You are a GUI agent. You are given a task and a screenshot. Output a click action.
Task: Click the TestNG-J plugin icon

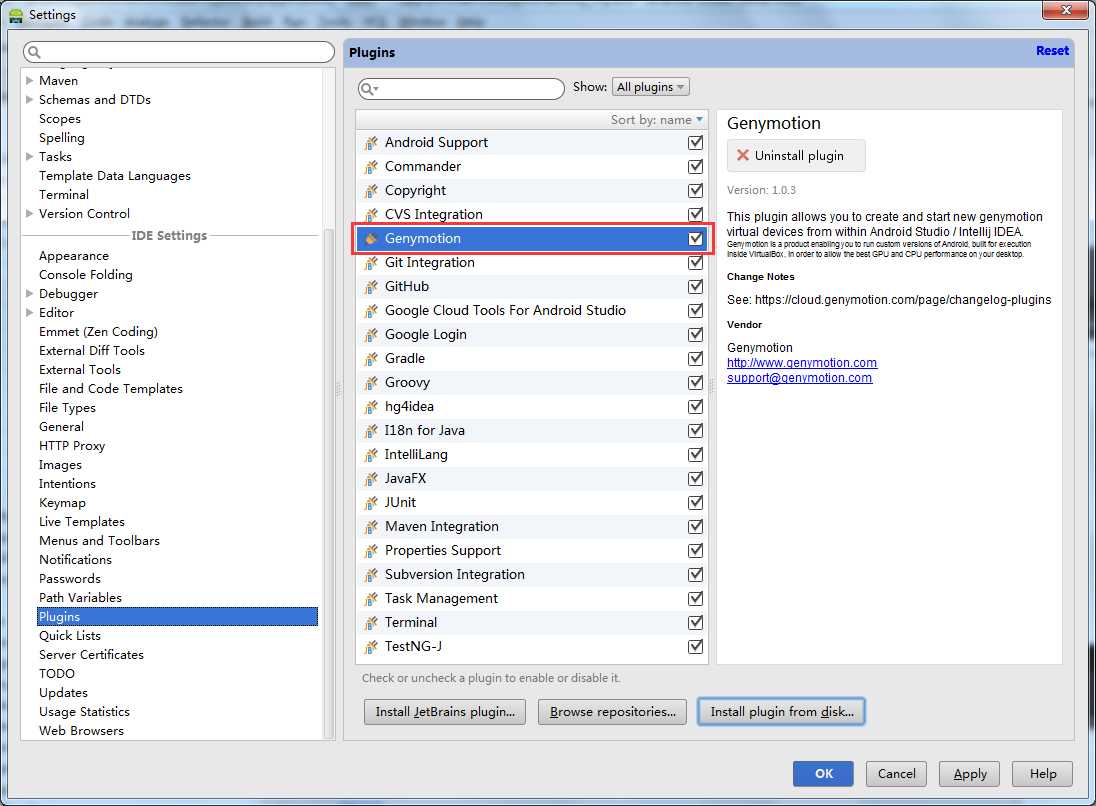point(371,647)
